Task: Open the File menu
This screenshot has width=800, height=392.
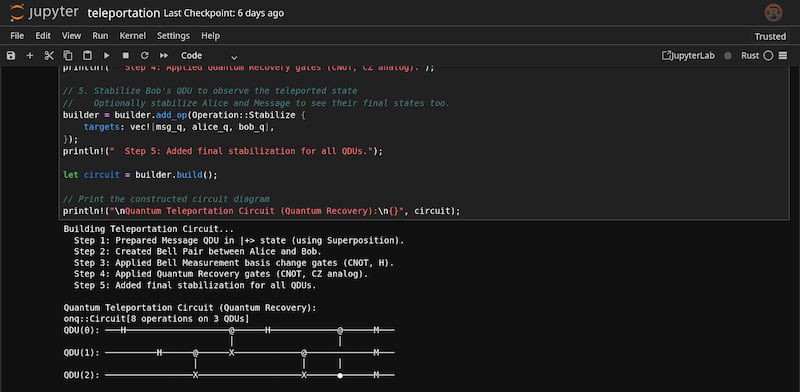Action: [17, 36]
